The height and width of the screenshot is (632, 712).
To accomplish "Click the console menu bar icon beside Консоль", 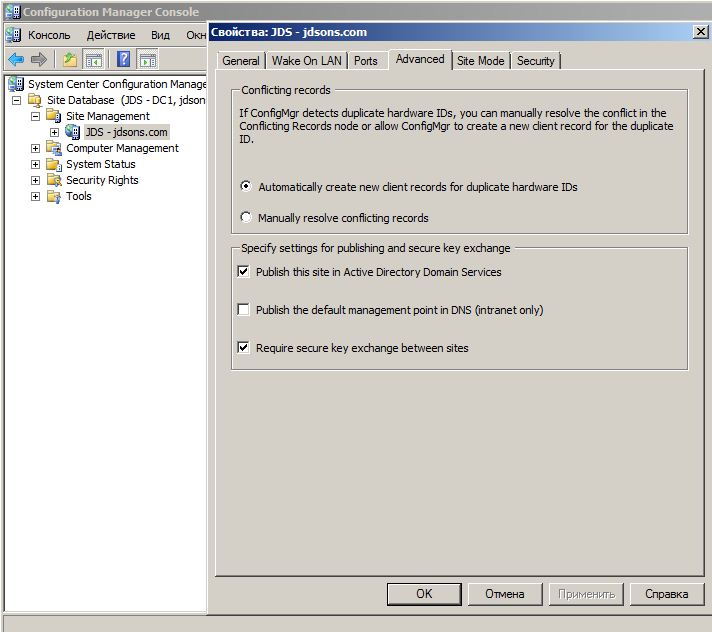I will click(x=14, y=35).
